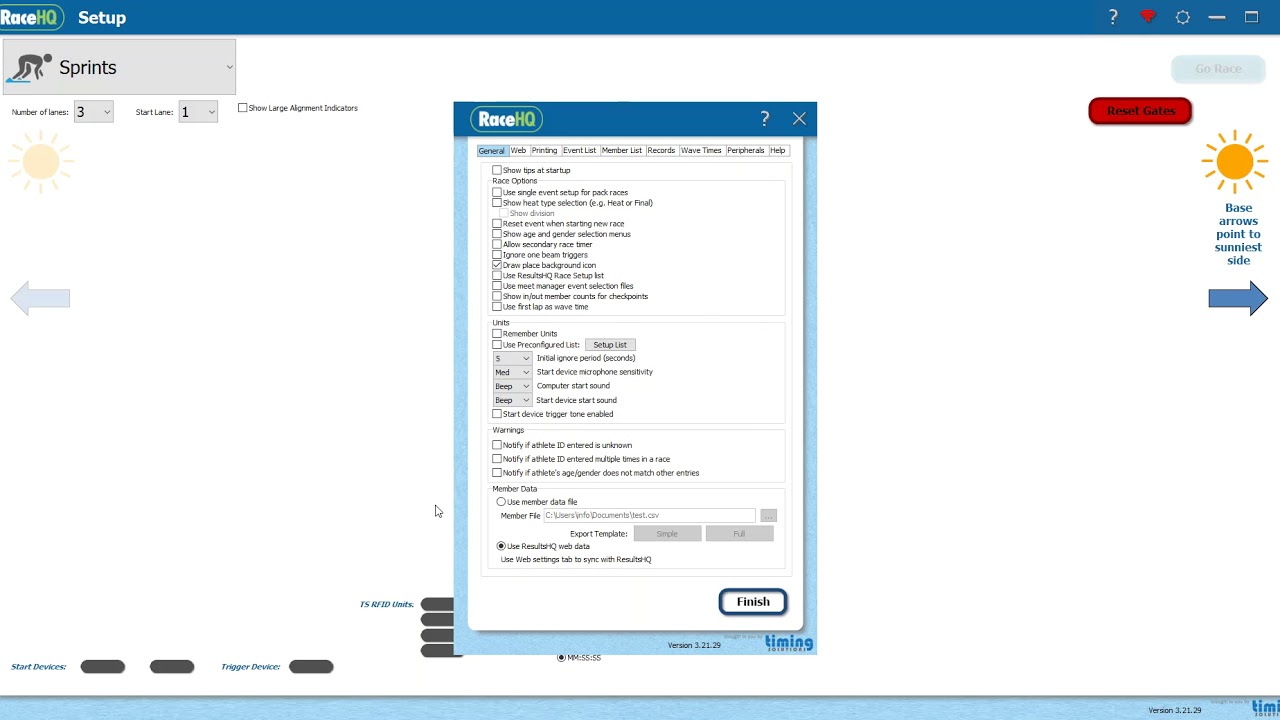Viewport: 1280px width, 720px height.
Task: Click first Start Devices indicator
Action: coord(103,666)
